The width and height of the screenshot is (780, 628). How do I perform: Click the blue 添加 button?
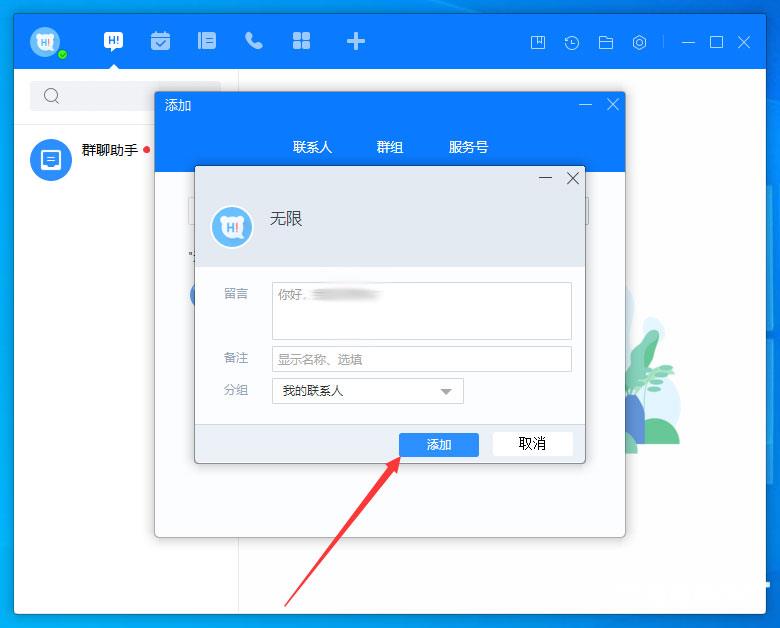click(439, 444)
